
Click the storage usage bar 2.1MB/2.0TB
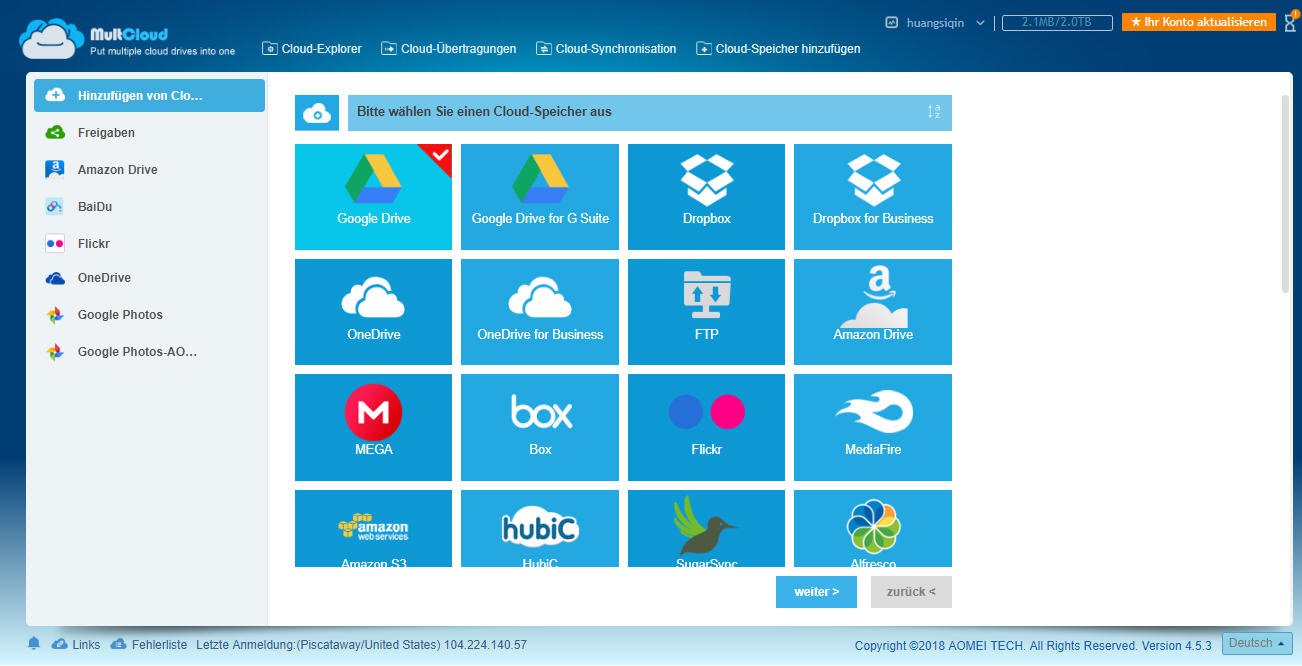(1058, 22)
